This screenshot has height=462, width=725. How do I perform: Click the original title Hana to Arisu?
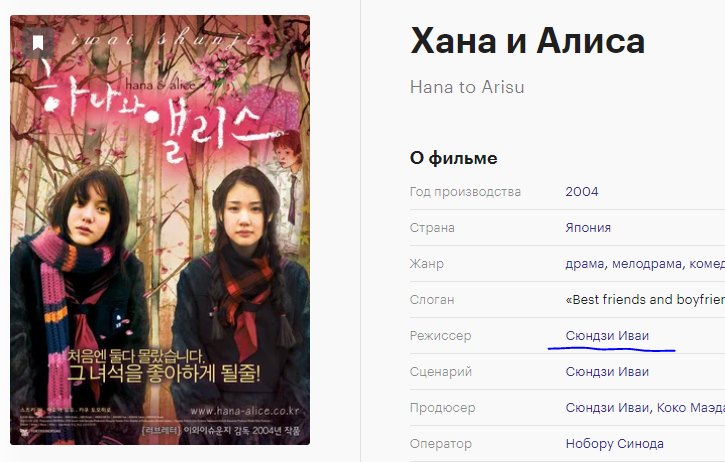pyautogui.click(x=467, y=87)
